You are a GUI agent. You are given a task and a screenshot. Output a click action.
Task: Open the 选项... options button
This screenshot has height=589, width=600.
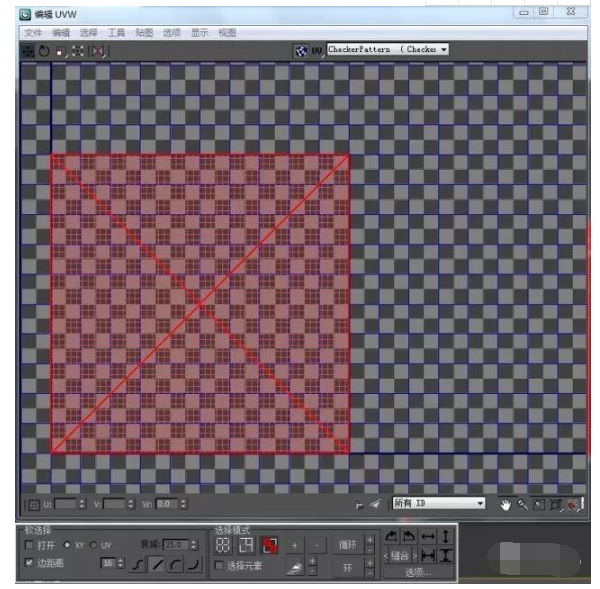(418, 573)
